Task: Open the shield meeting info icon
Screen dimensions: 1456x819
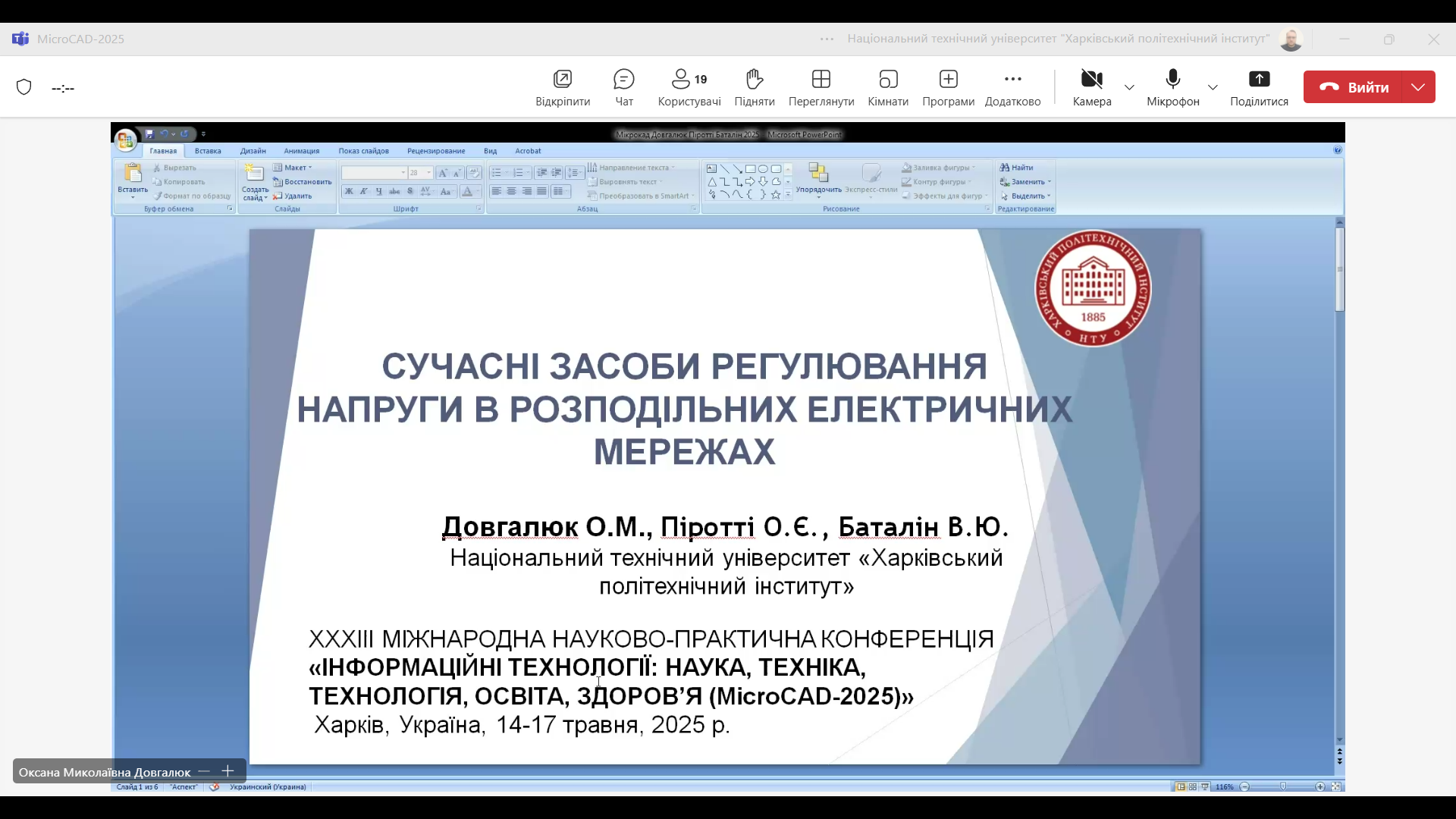Action: click(24, 87)
